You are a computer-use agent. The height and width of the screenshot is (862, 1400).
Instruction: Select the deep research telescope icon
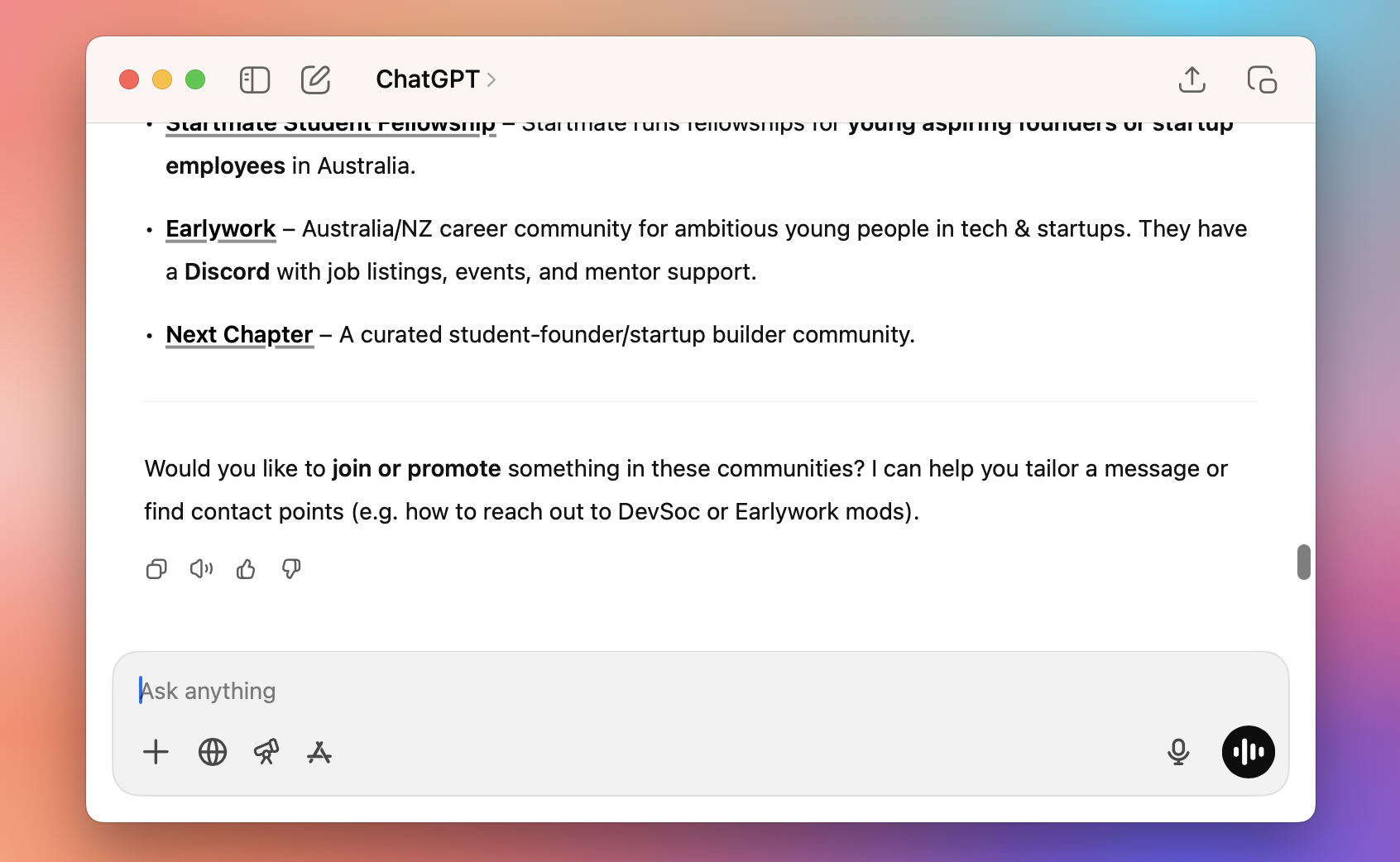point(266,752)
